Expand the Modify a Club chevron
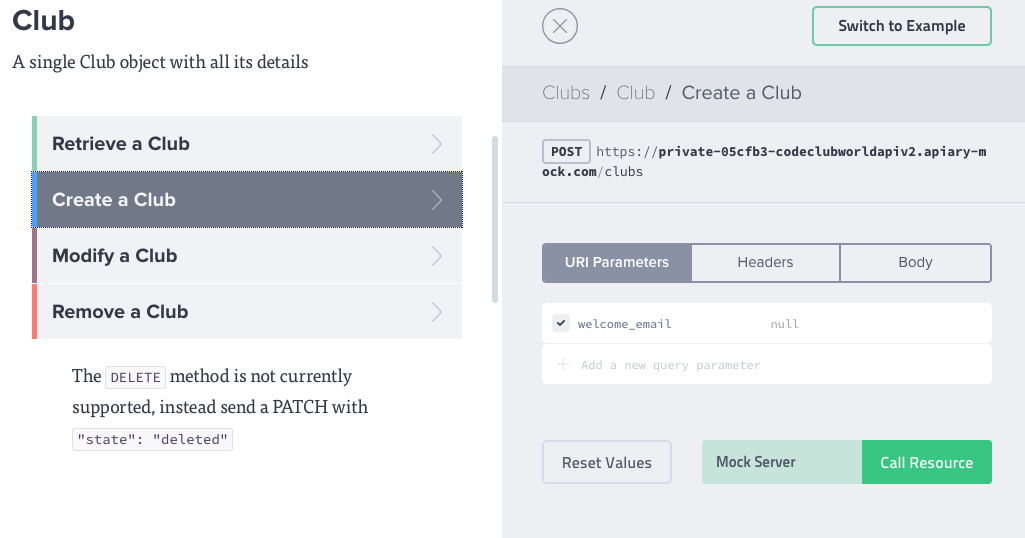This screenshot has height=538, width=1025. [437, 256]
